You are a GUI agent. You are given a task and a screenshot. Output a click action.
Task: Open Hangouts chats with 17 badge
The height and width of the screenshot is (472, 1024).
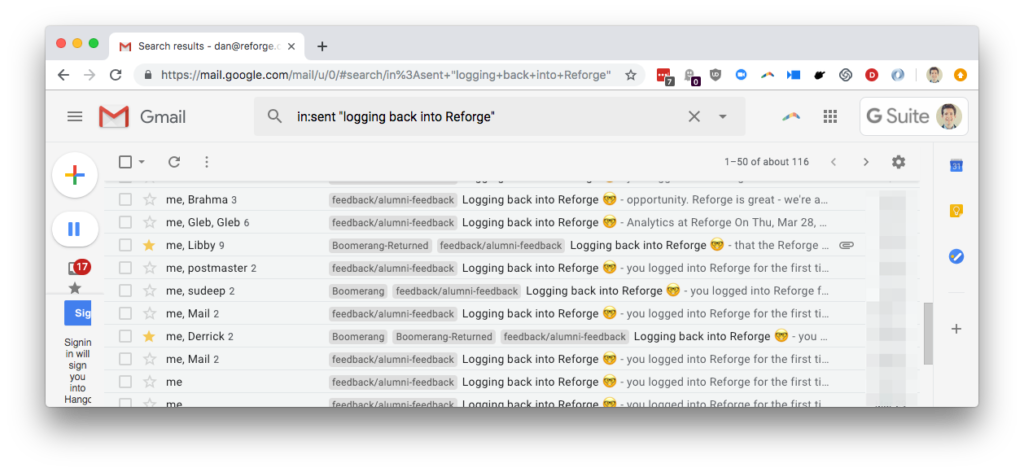(x=78, y=267)
